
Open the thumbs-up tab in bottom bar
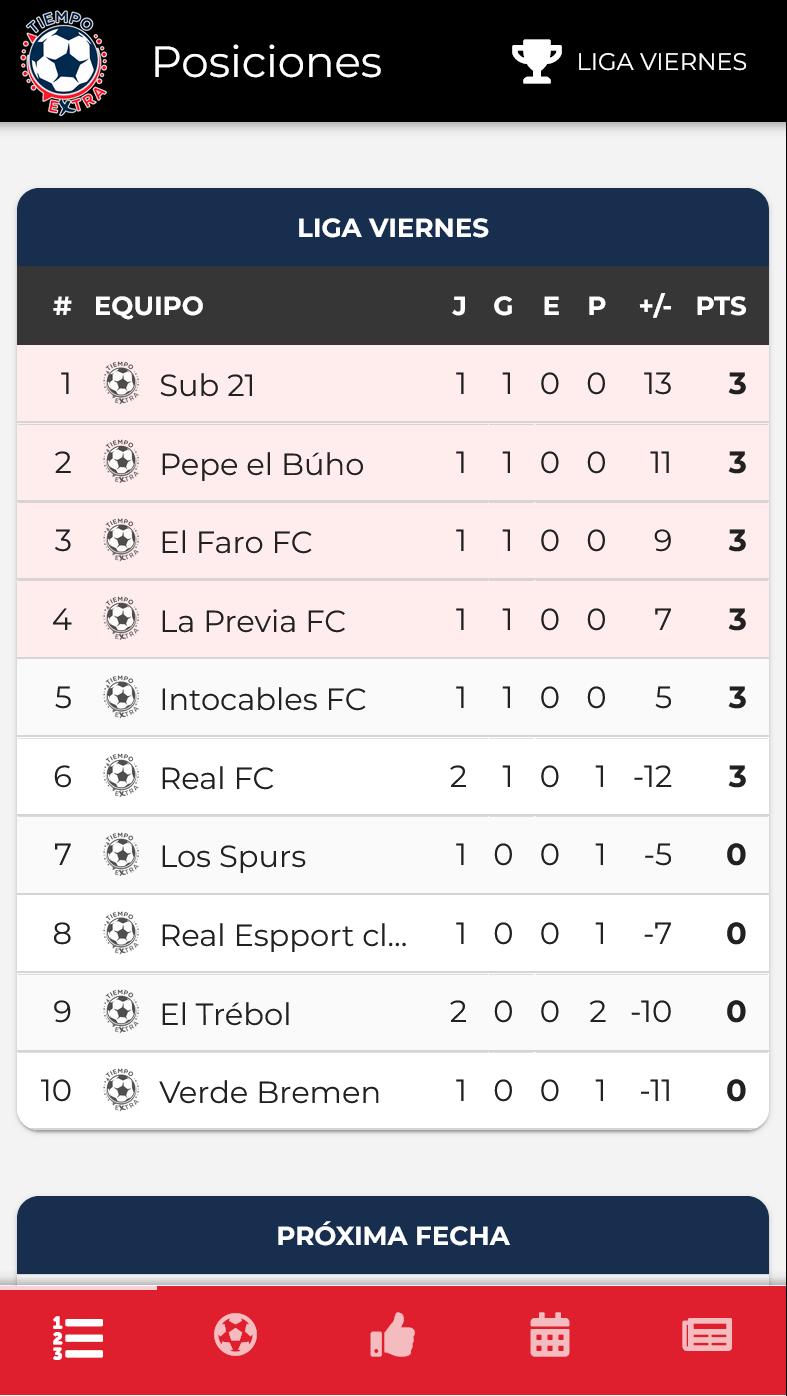coord(392,1335)
